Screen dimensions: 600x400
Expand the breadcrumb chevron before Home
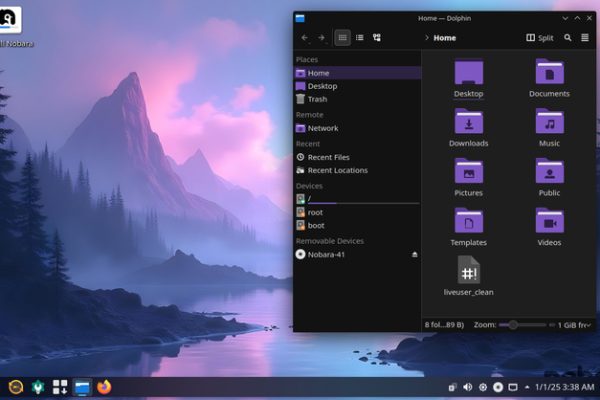[426, 38]
